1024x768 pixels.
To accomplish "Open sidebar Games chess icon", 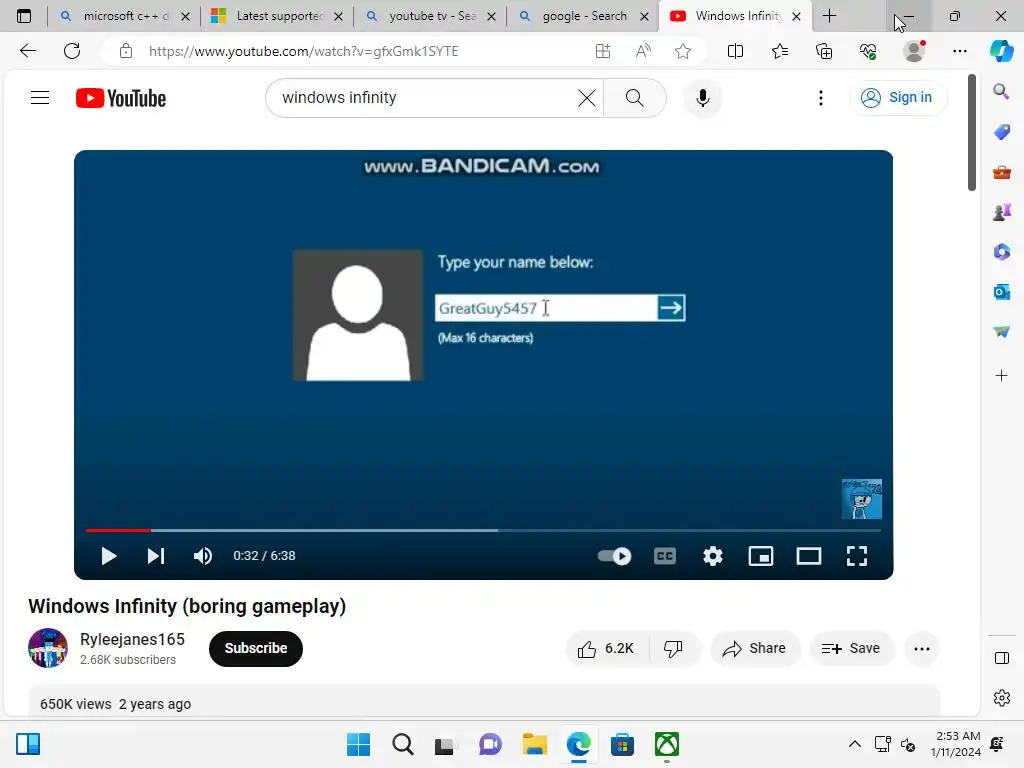I will coord(1002,212).
